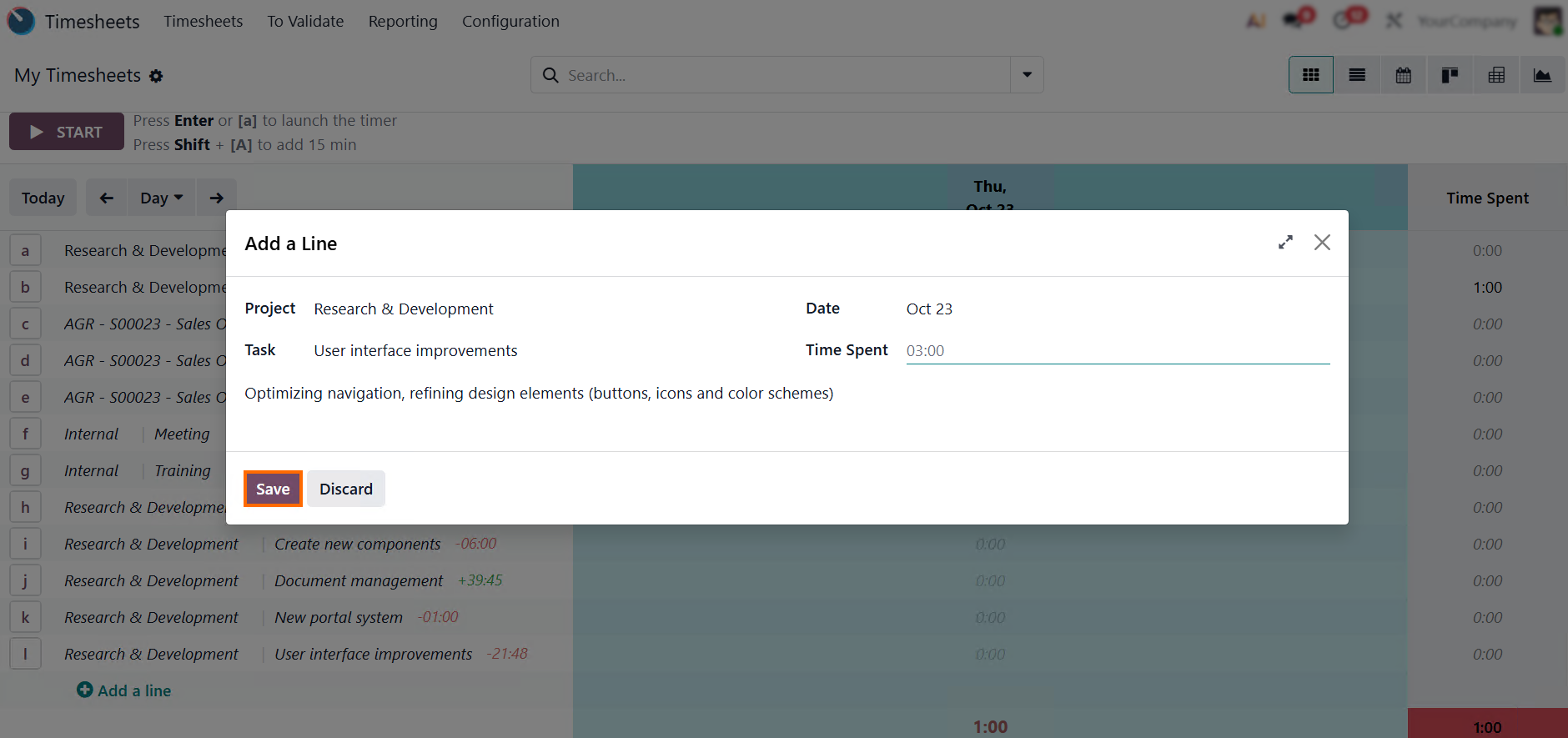Save the new timesheet line
Image resolution: width=1568 pixels, height=738 pixels.
273,489
